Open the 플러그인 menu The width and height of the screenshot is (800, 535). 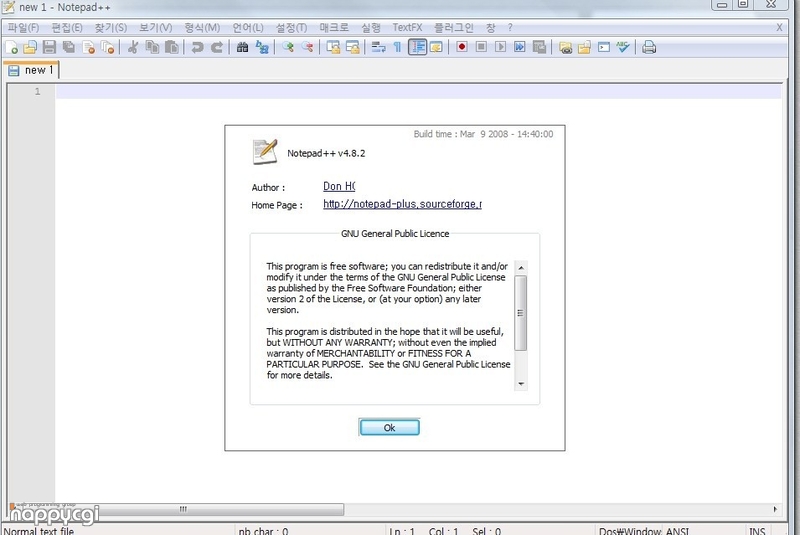(453, 28)
